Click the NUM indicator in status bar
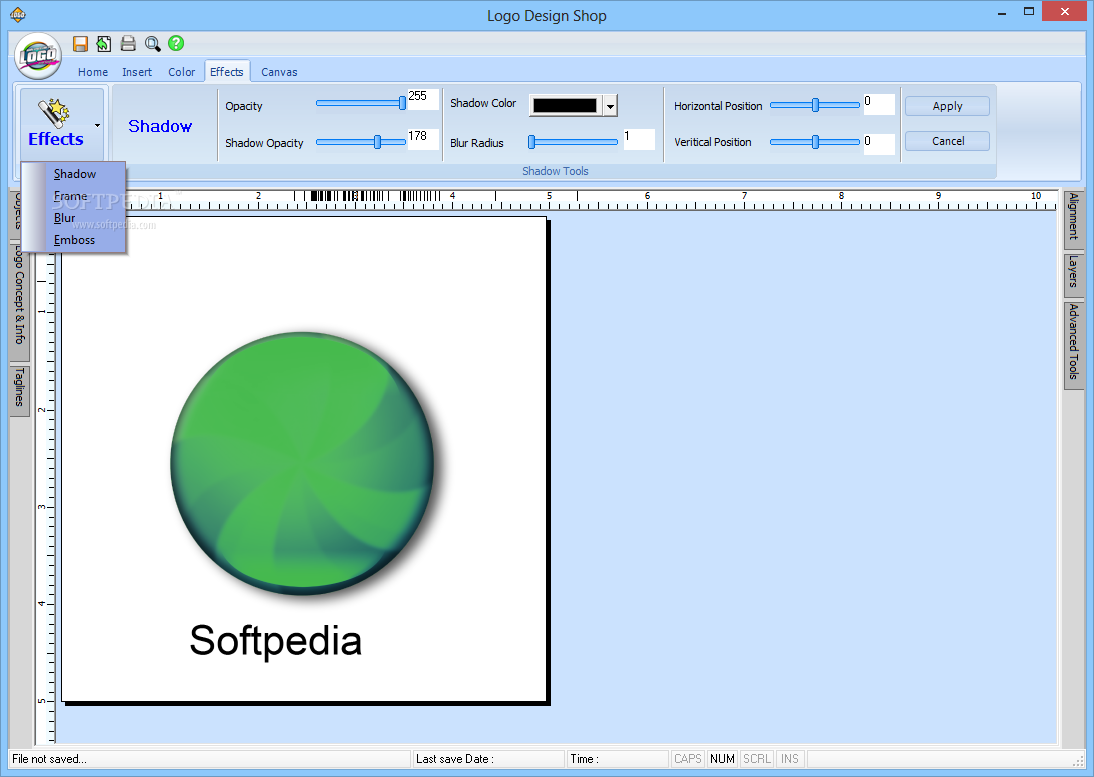This screenshot has height=777, width=1094. pyautogui.click(x=722, y=759)
